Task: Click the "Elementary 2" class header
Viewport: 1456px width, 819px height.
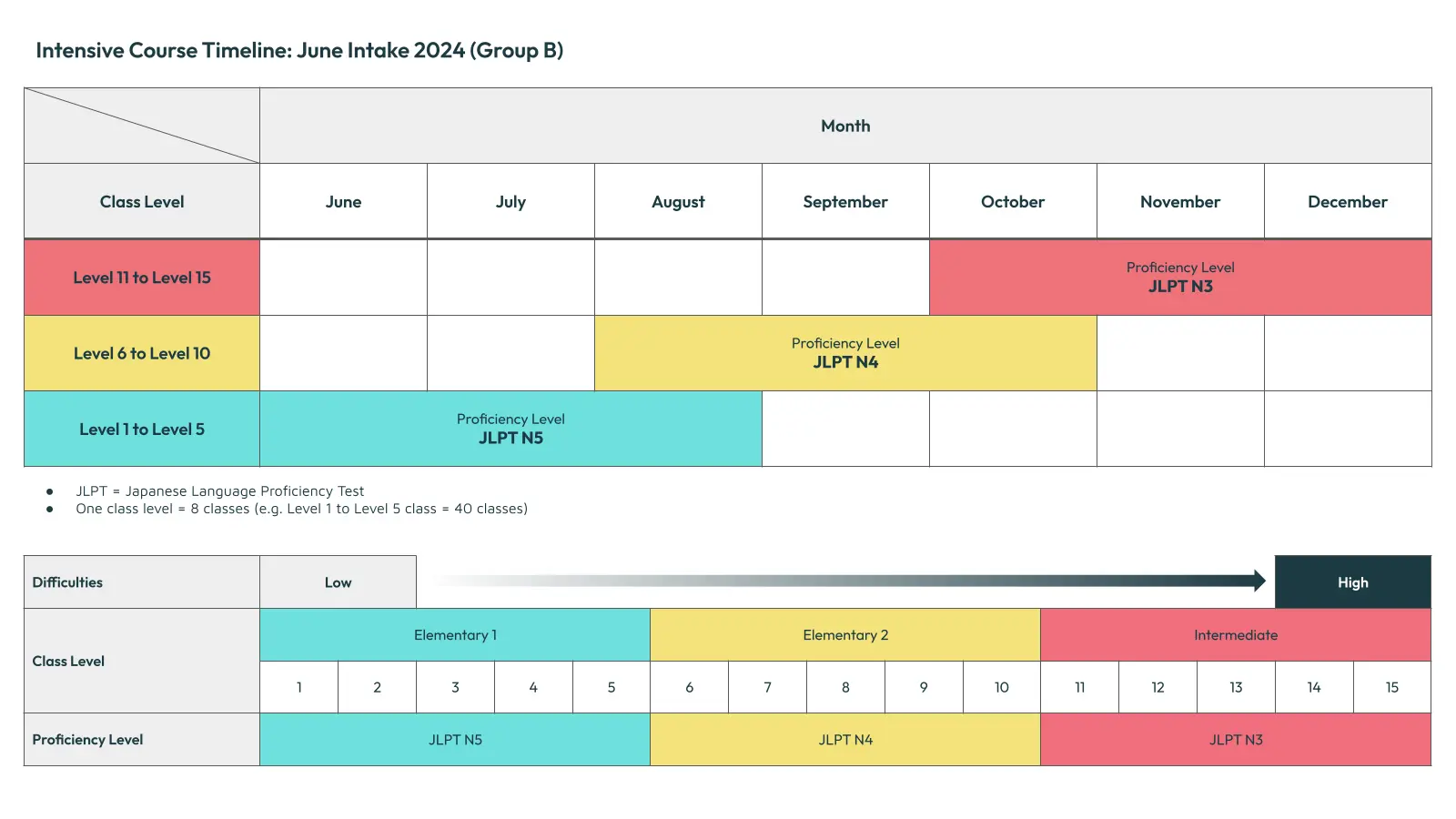Action: 845,635
